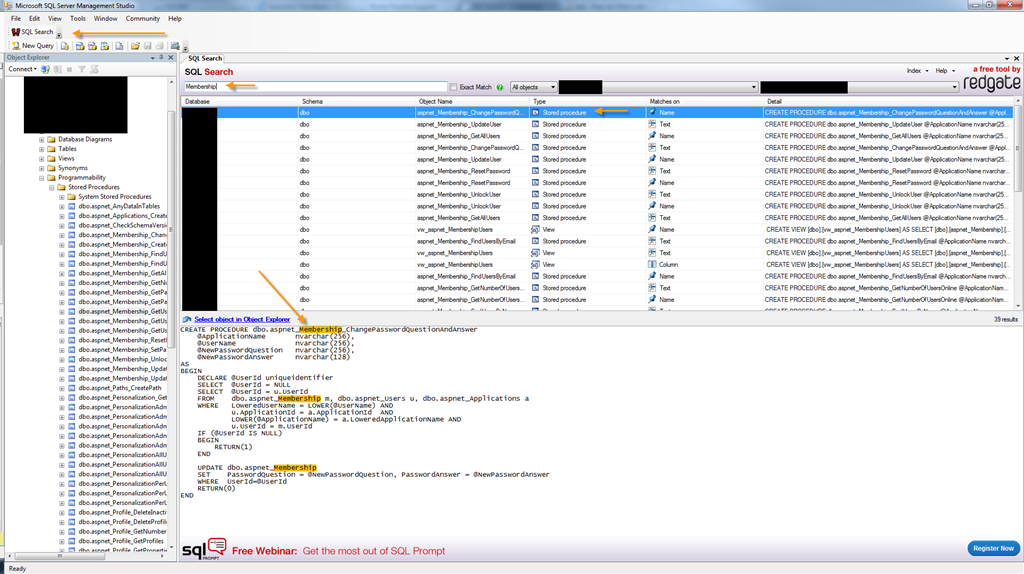Click the Analysis Services MDX Query icon

coord(80,46)
